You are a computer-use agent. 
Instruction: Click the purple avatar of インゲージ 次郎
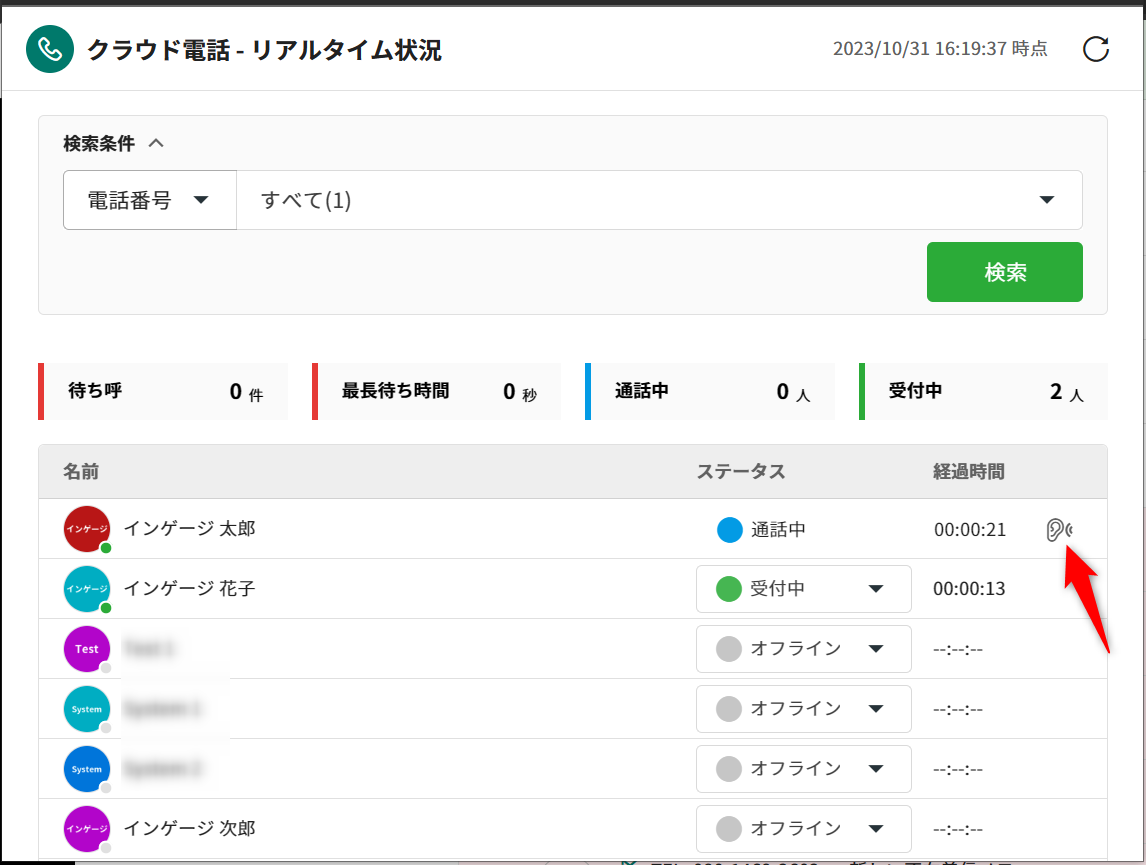tap(87, 829)
